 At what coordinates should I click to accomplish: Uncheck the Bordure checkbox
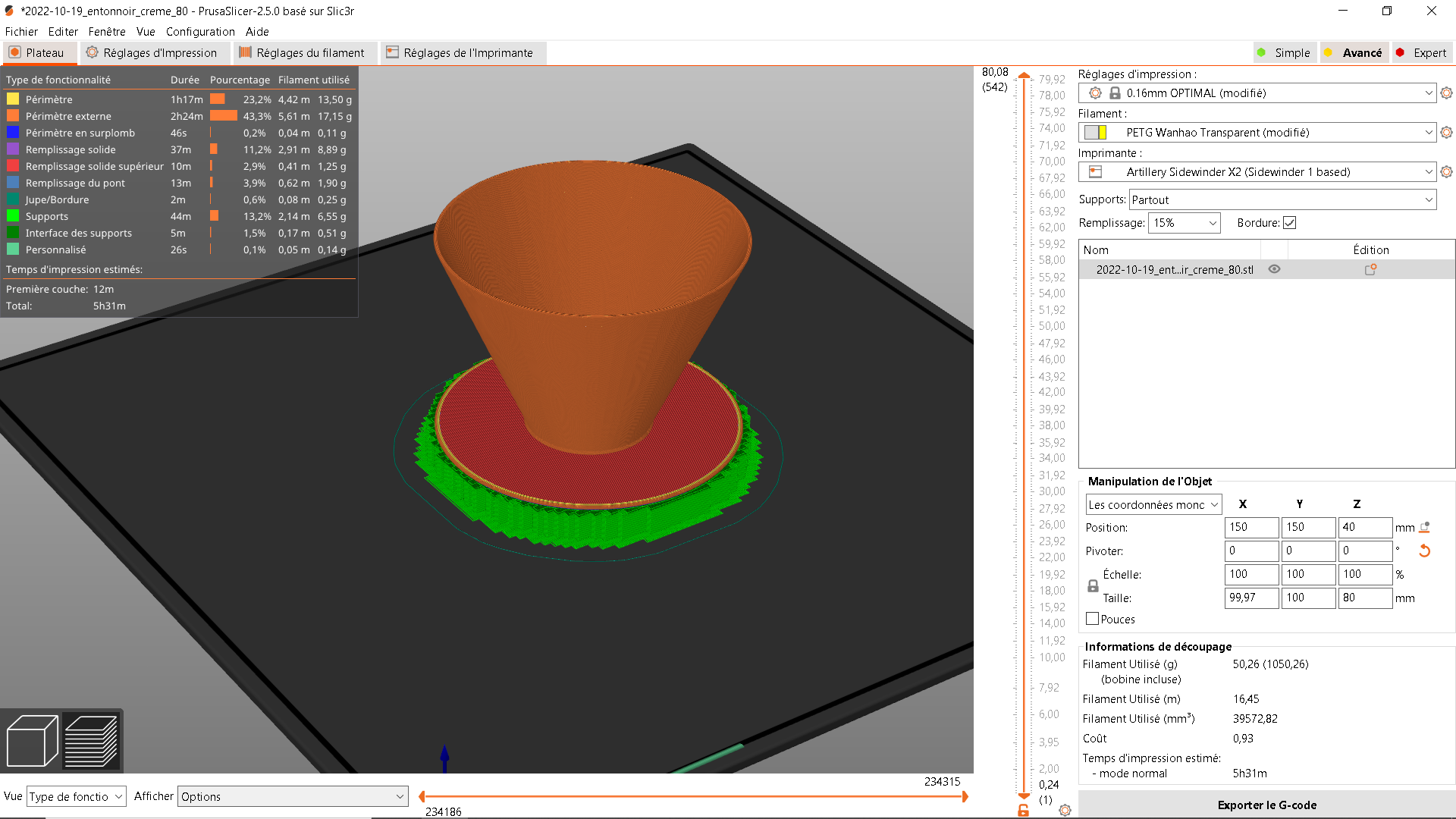1289,223
